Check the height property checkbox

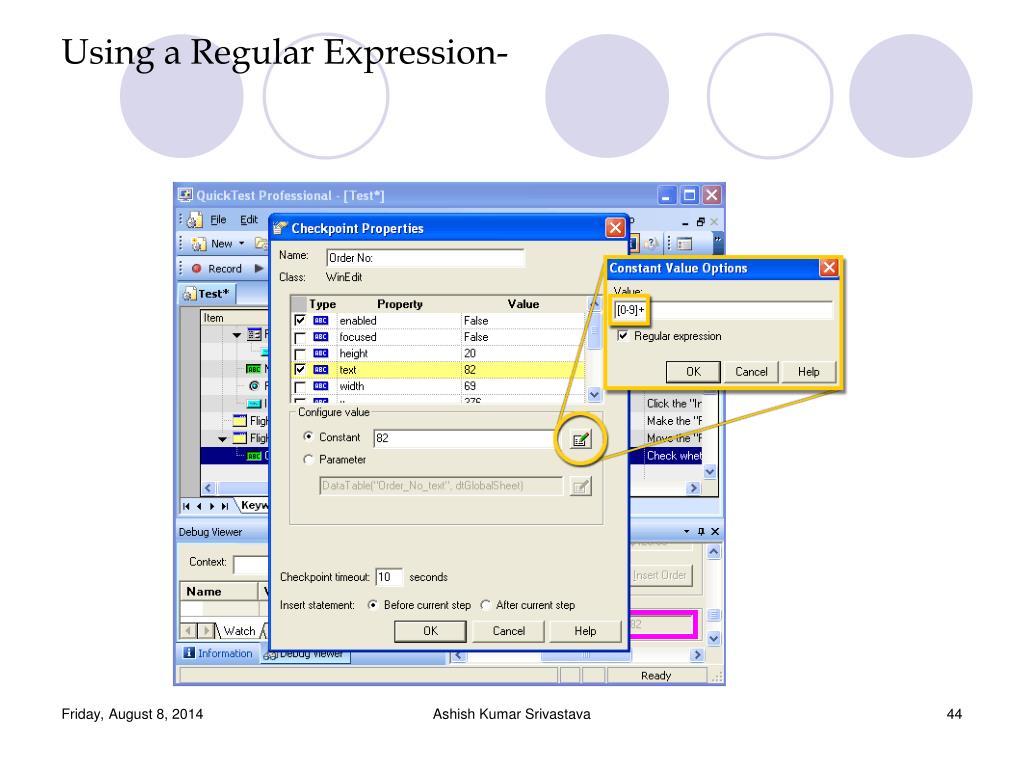point(300,354)
